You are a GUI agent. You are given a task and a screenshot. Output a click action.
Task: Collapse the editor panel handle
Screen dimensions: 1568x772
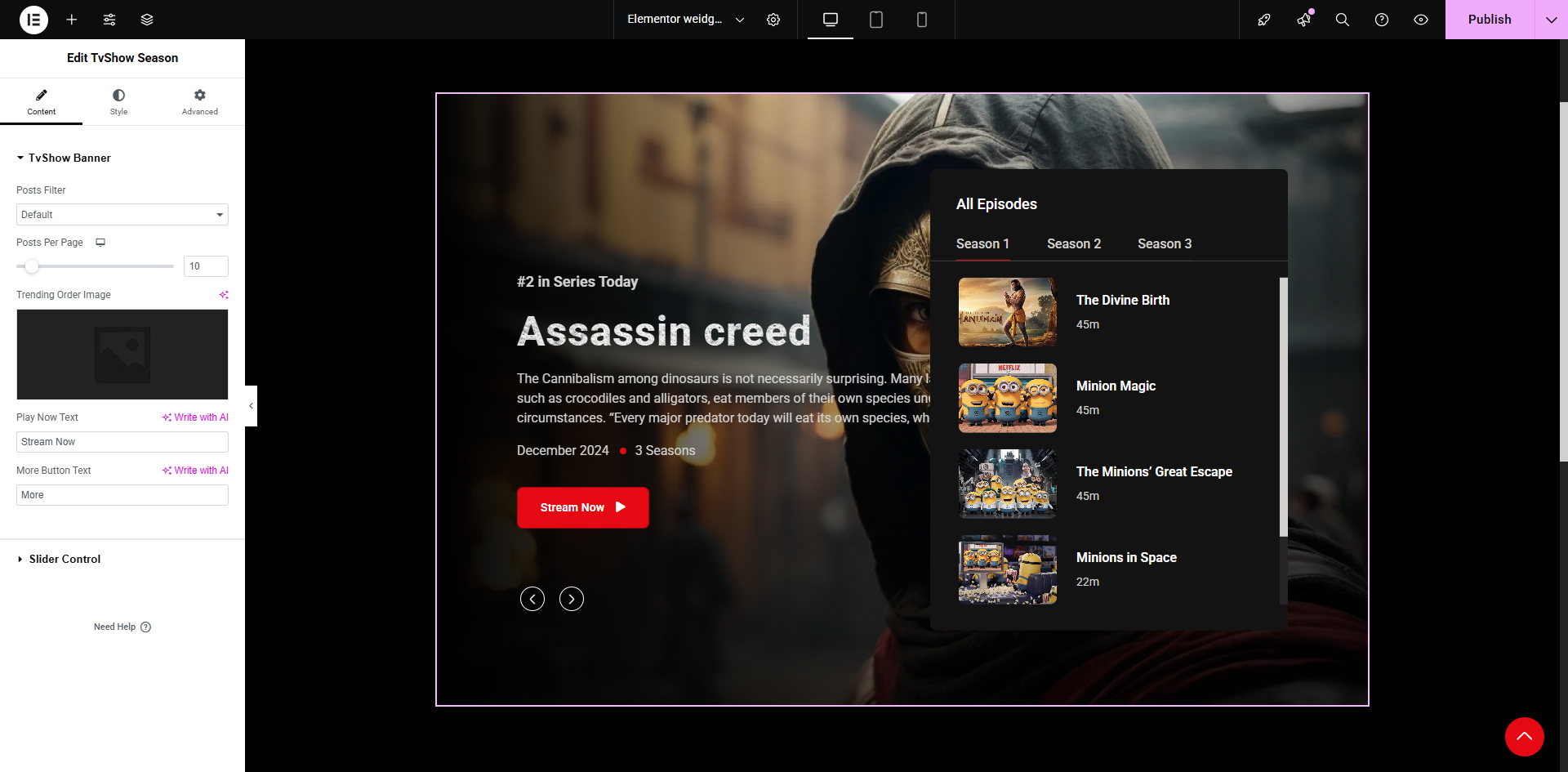251,406
